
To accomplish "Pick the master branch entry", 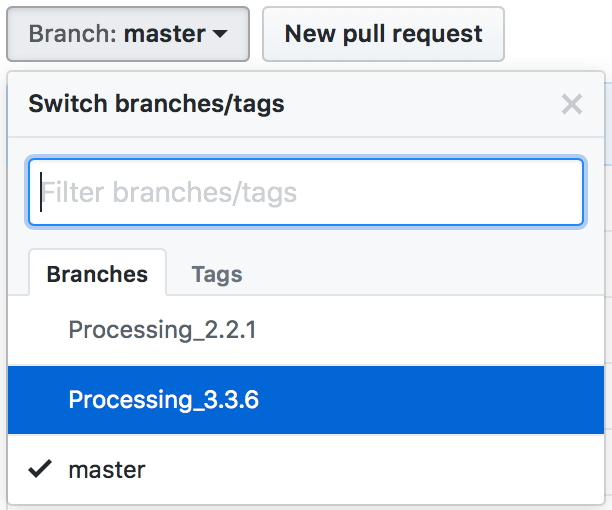I will point(306,469).
